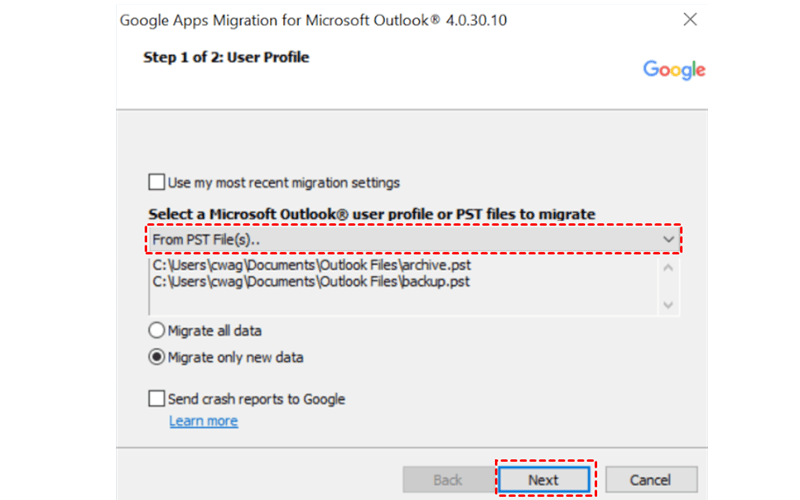Click the 'Select a Microsoft Outlook user profile' label
800x500 pixels.
tap(371, 214)
